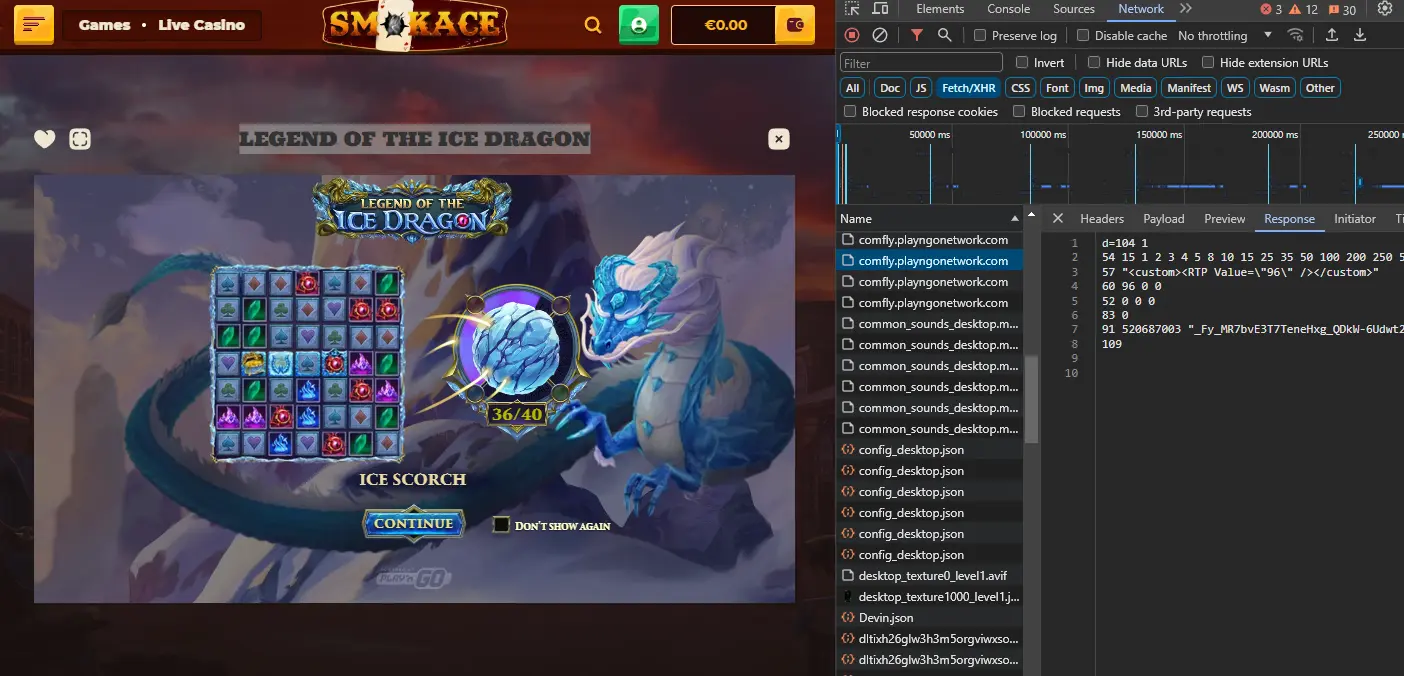
Task: Open the Preview tab
Action: click(1225, 218)
